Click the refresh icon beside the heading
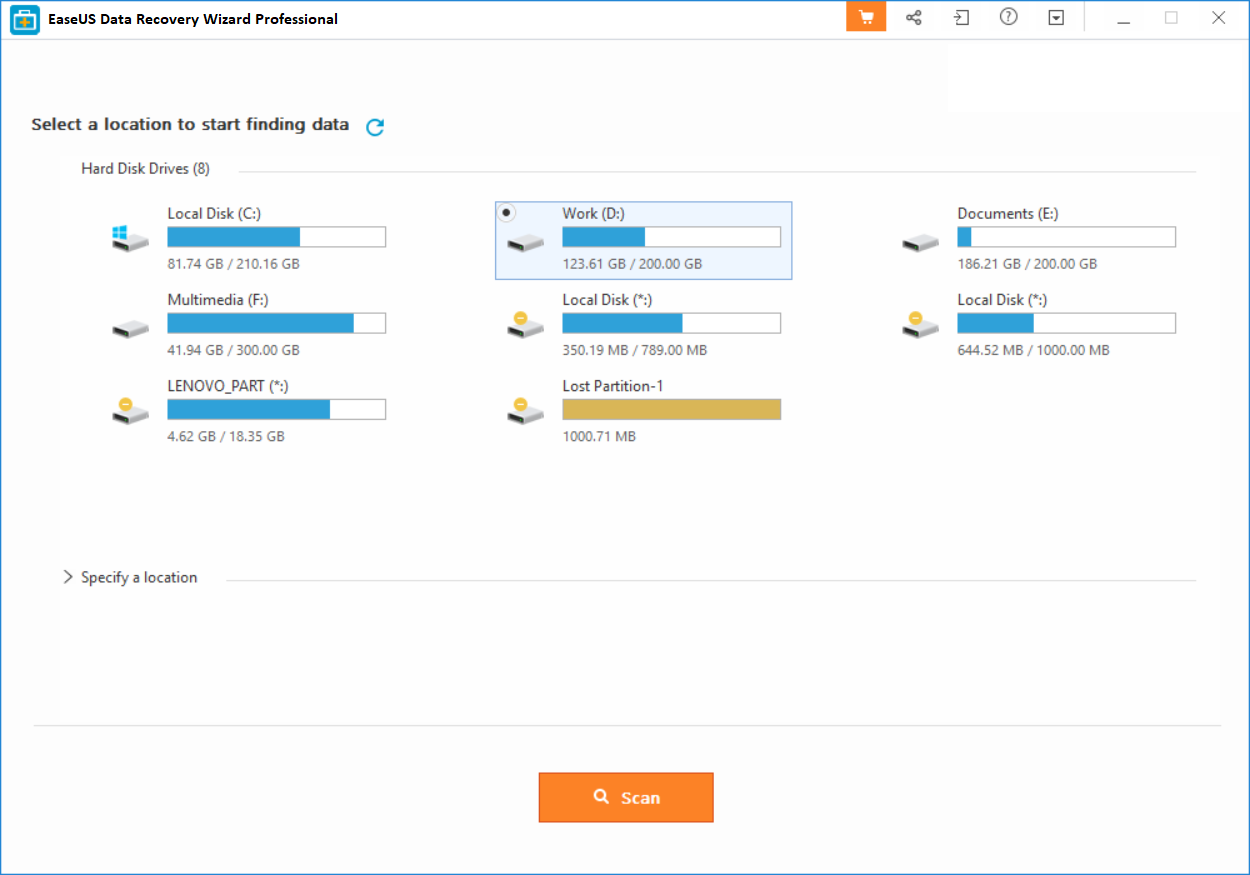The width and height of the screenshot is (1250, 875). point(375,127)
